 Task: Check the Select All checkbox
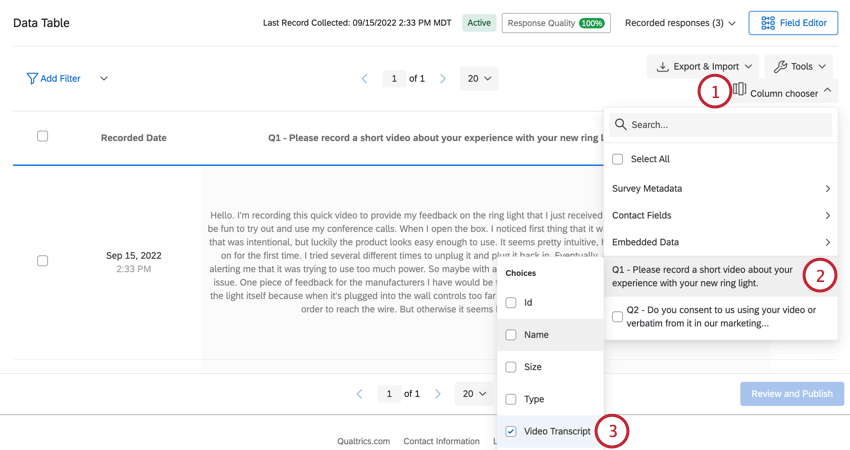click(617, 159)
